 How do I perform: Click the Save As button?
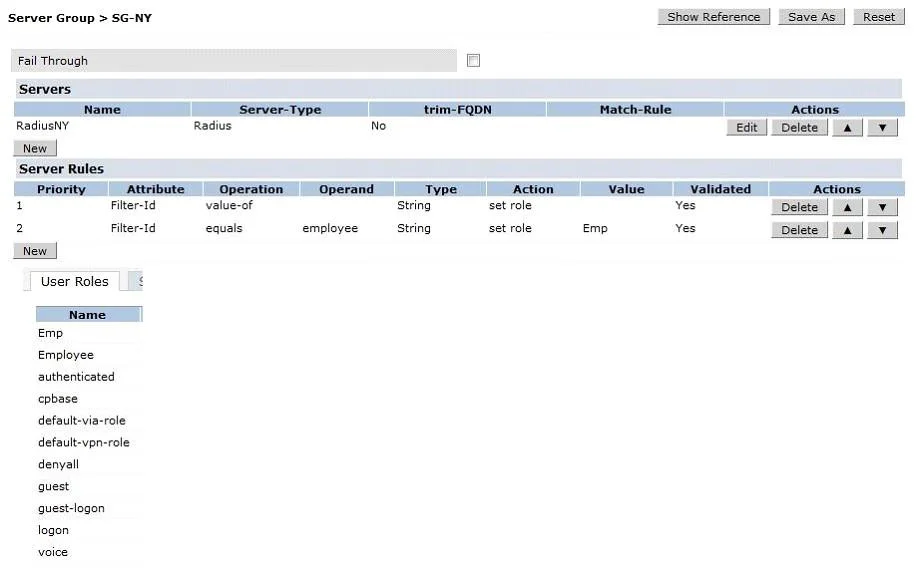811,17
